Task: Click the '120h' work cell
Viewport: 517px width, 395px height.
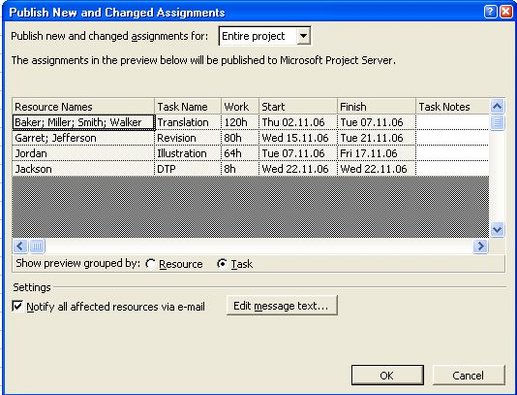Action: [x=240, y=122]
